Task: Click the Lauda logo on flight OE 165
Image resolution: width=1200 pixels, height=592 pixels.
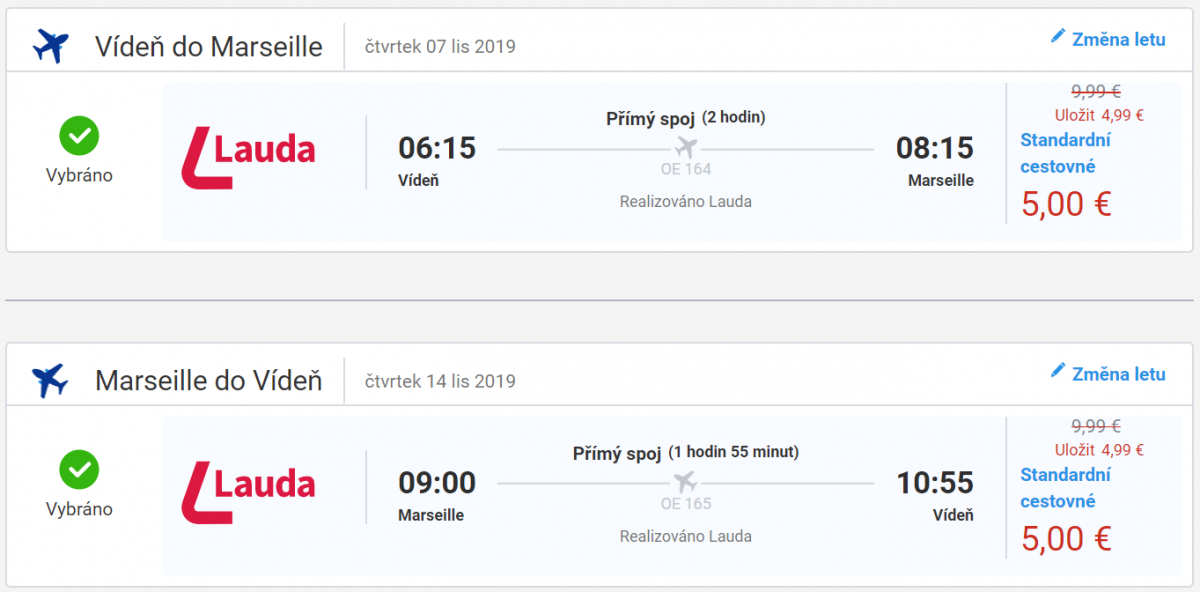Action: 248,492
